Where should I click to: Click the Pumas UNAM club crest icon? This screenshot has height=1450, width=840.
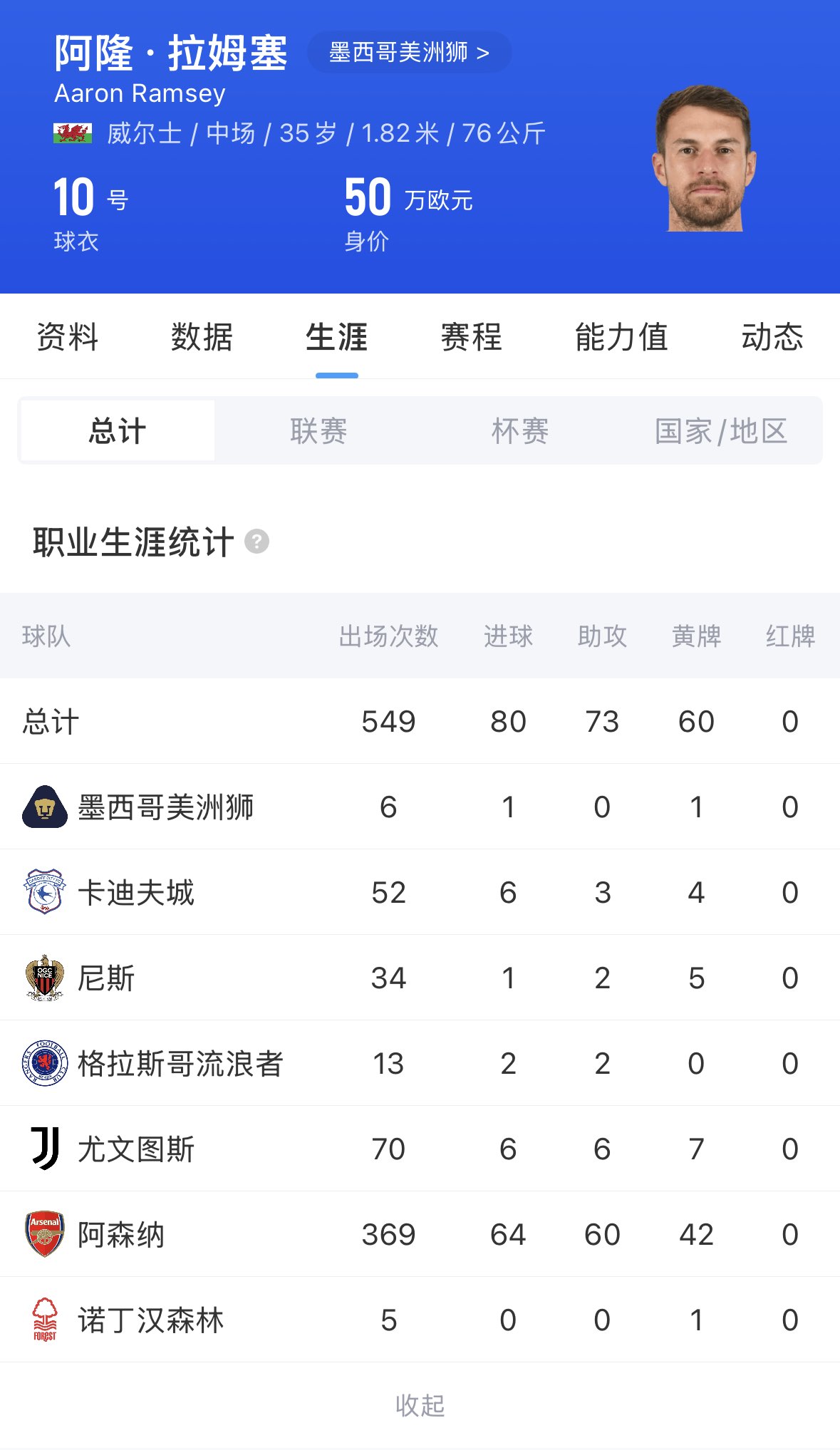pos(45,807)
